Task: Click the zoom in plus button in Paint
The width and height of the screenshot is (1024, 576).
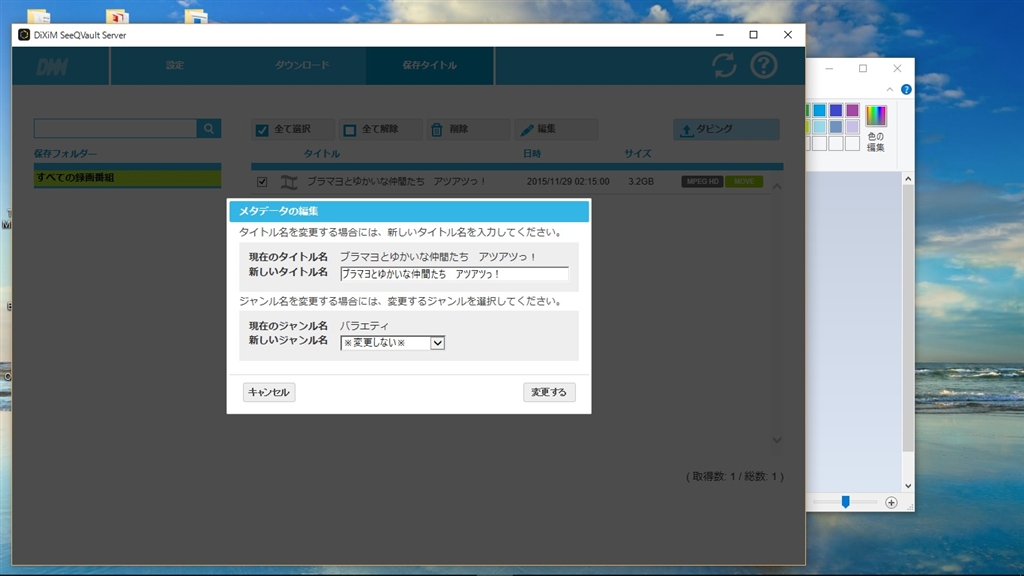Action: pos(891,502)
